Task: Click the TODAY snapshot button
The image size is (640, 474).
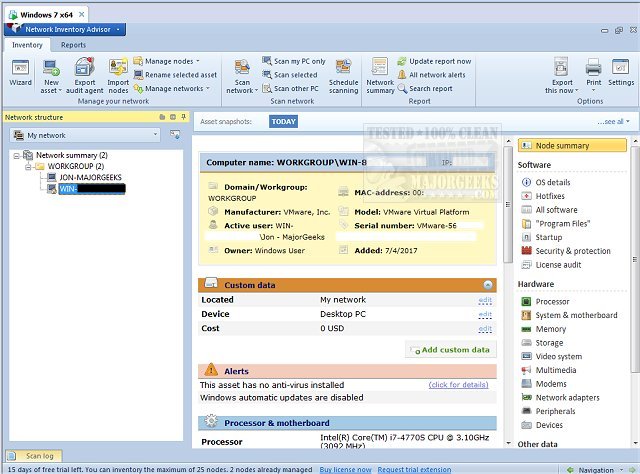Action: (283, 122)
